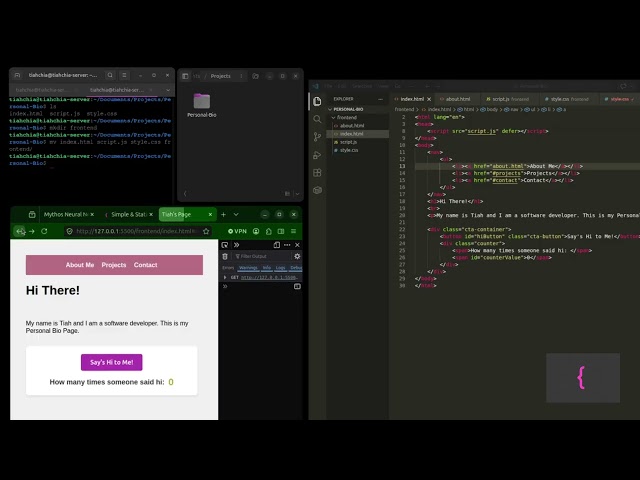Toggle Info console filter
The height and width of the screenshot is (480, 640).
(x=267, y=268)
